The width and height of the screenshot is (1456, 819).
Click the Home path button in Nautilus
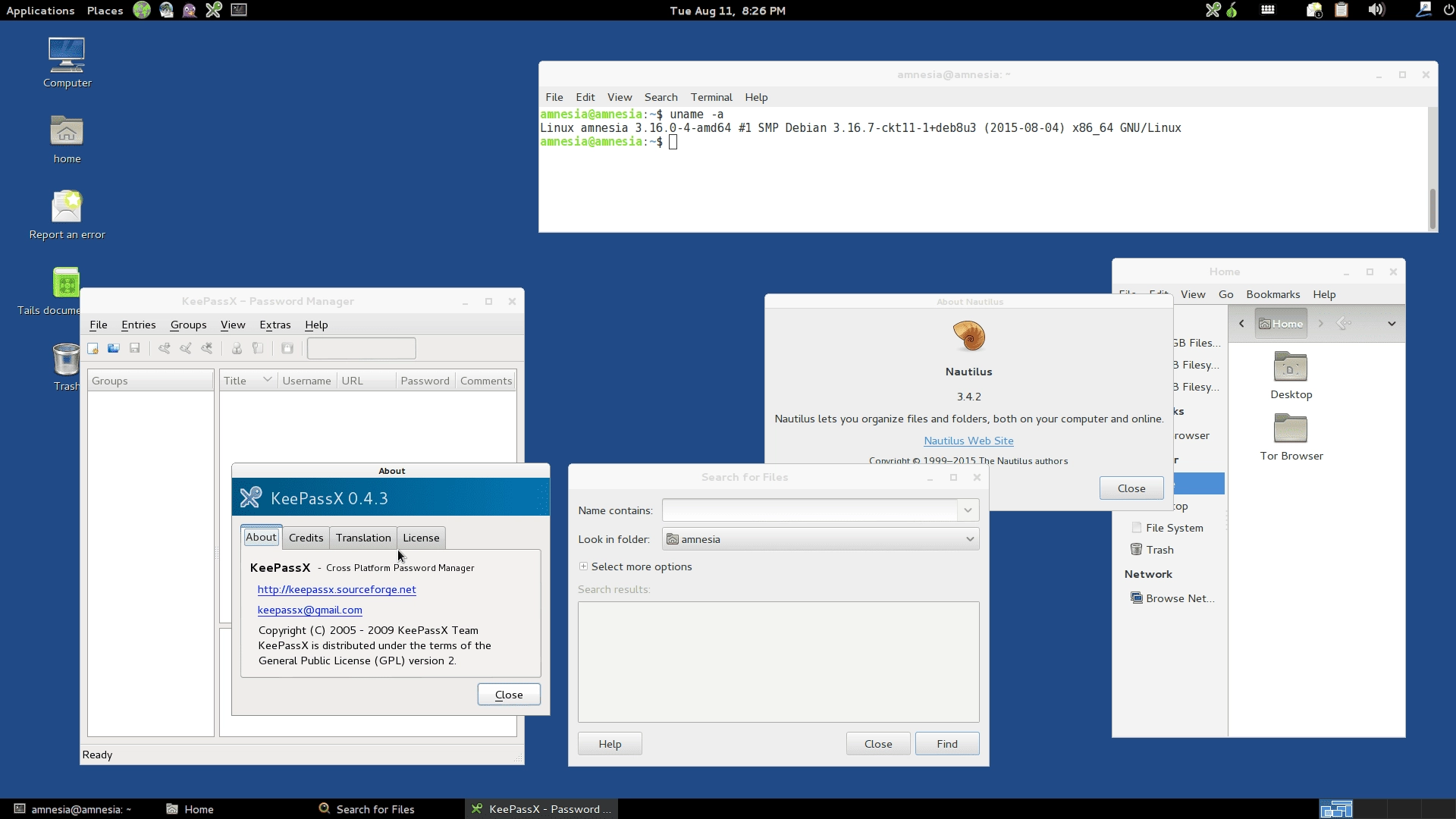click(1281, 324)
